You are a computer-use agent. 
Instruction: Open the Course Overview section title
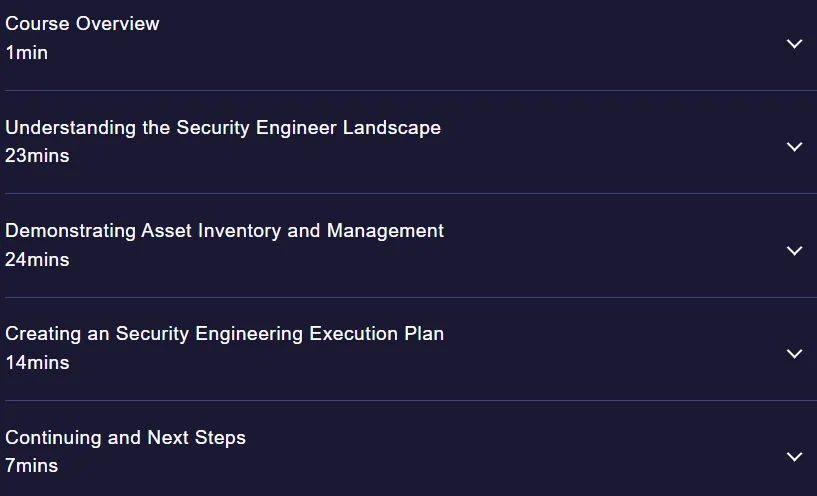[x=82, y=23]
